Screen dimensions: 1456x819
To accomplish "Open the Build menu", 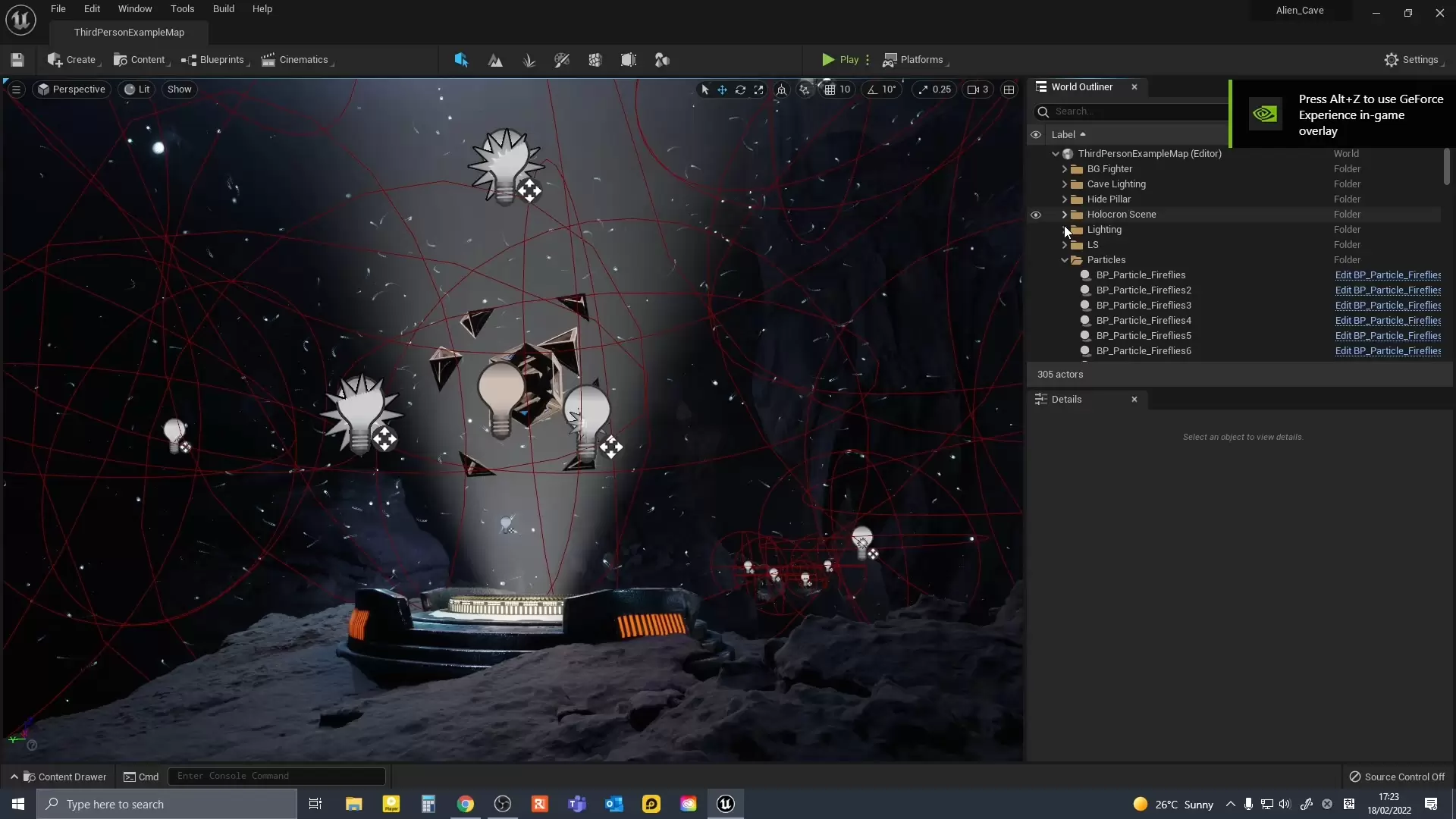I will click(x=223, y=9).
